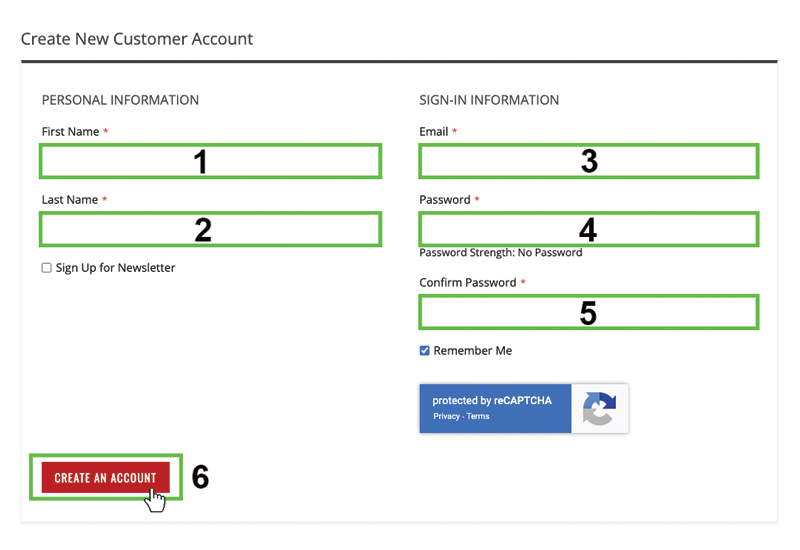Click the reCAPTCHA logo icon
This screenshot has height=550, width=800.
point(600,409)
